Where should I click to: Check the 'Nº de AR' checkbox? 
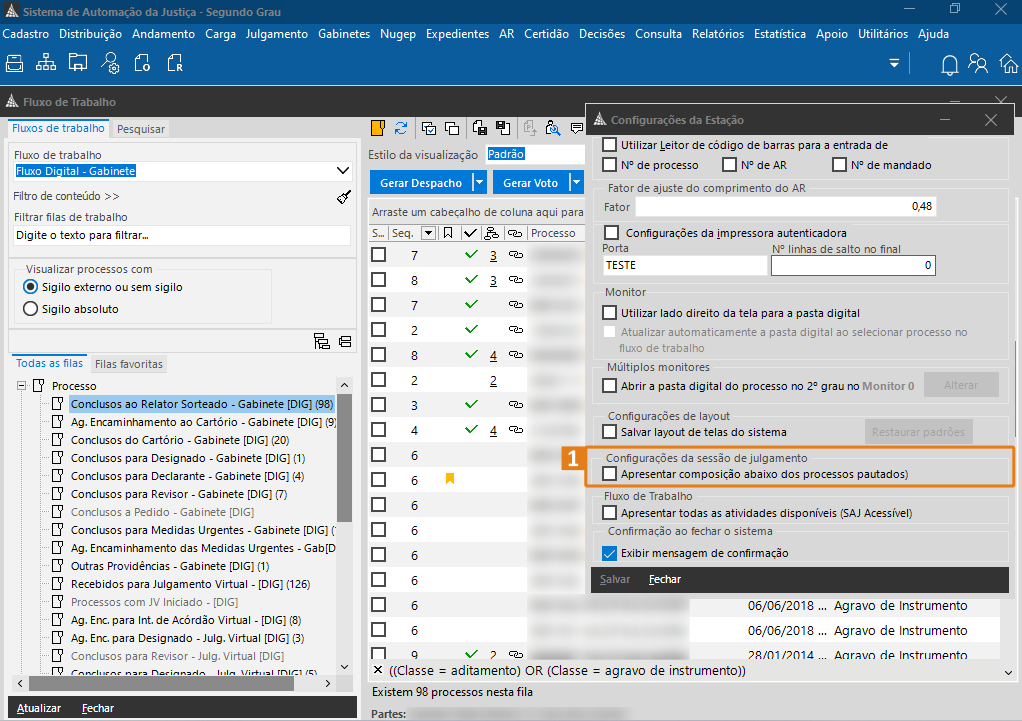(x=729, y=164)
